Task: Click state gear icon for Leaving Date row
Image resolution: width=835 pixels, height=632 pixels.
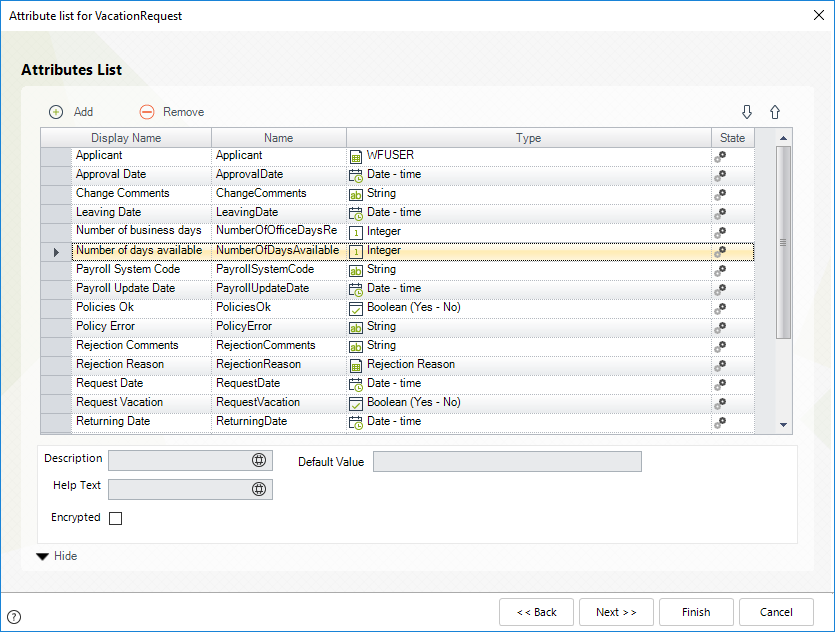Action: click(720, 214)
